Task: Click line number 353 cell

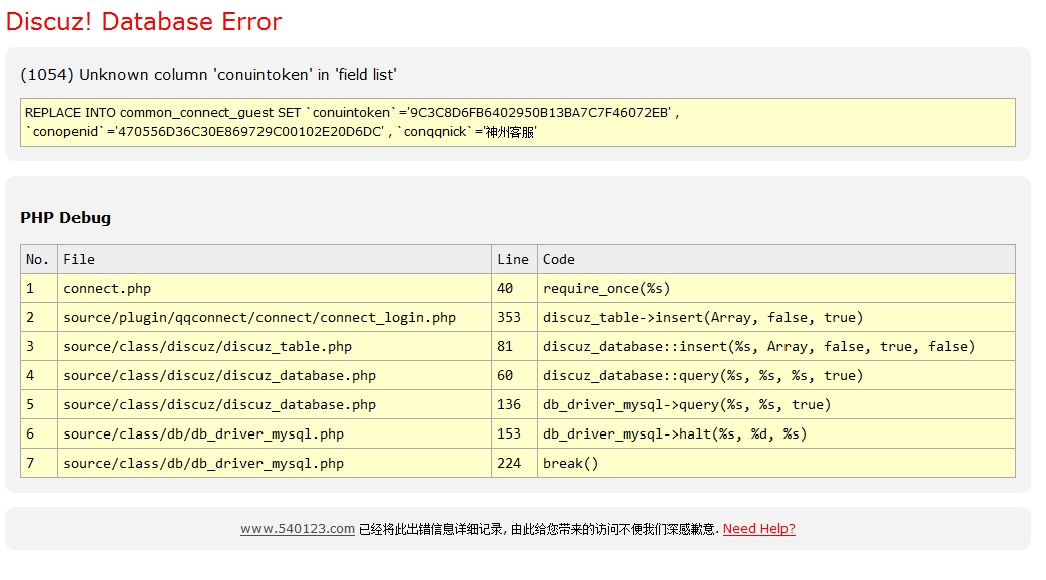Action: pos(509,317)
